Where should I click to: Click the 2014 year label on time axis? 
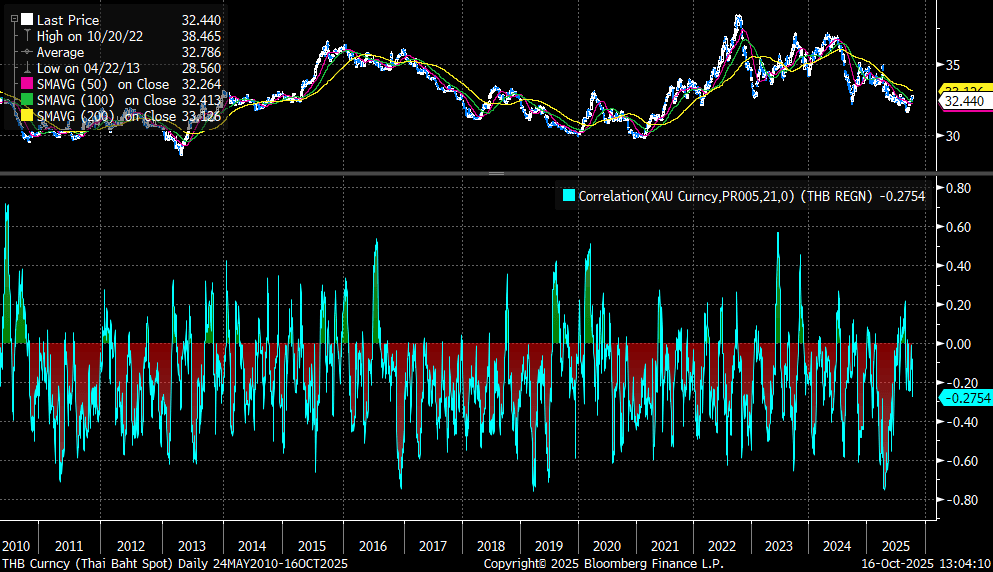(251, 546)
